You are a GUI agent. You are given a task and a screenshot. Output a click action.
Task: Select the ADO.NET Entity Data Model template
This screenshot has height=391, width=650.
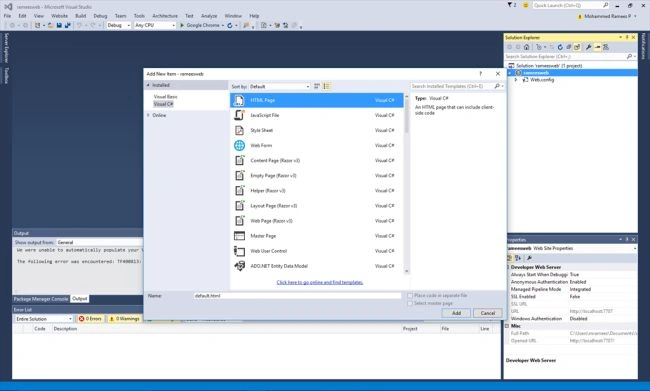click(316, 266)
